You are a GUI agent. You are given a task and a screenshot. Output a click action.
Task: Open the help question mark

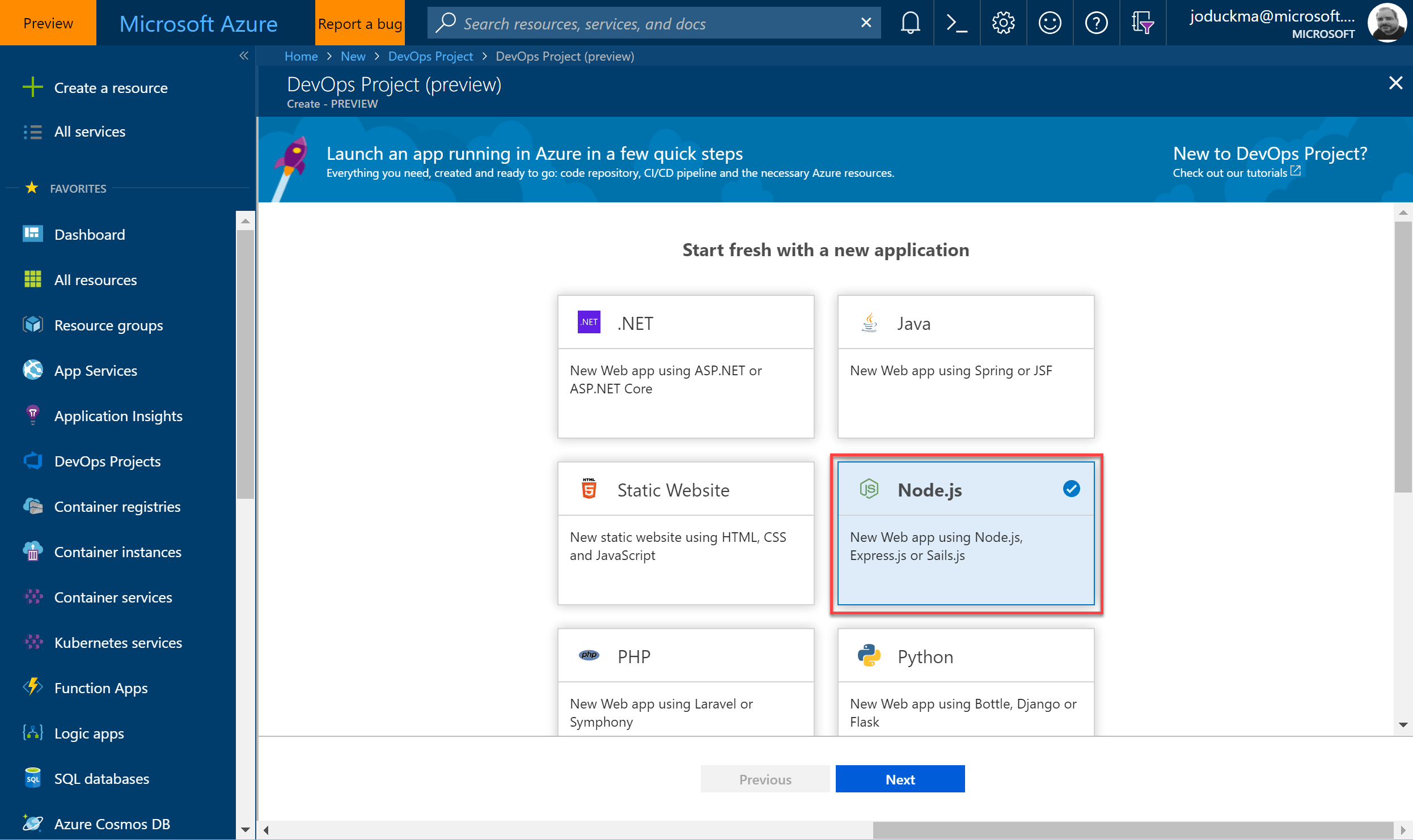pyautogui.click(x=1095, y=23)
